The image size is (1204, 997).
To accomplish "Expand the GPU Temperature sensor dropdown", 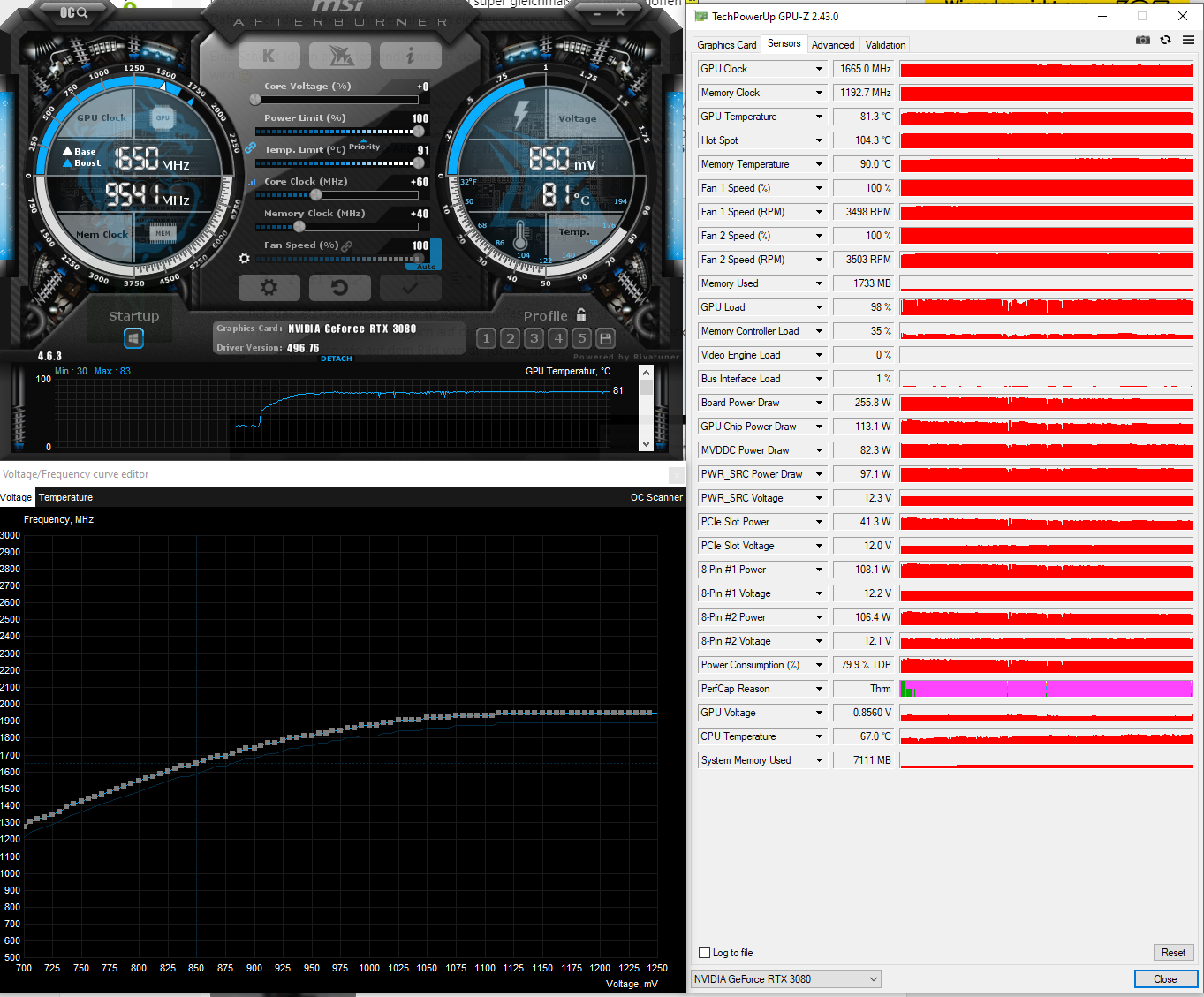I will (x=819, y=117).
